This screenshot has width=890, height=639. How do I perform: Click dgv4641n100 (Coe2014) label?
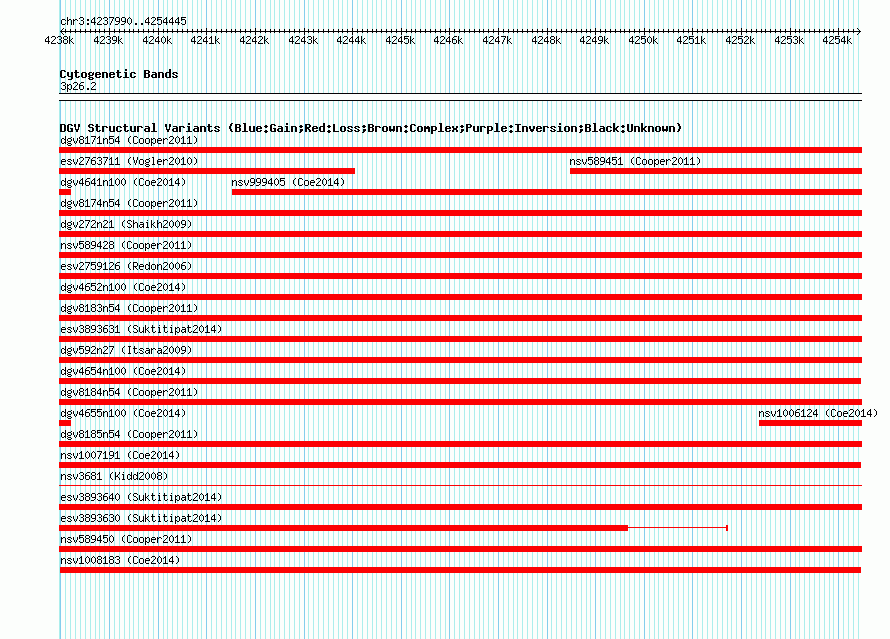click(x=123, y=183)
